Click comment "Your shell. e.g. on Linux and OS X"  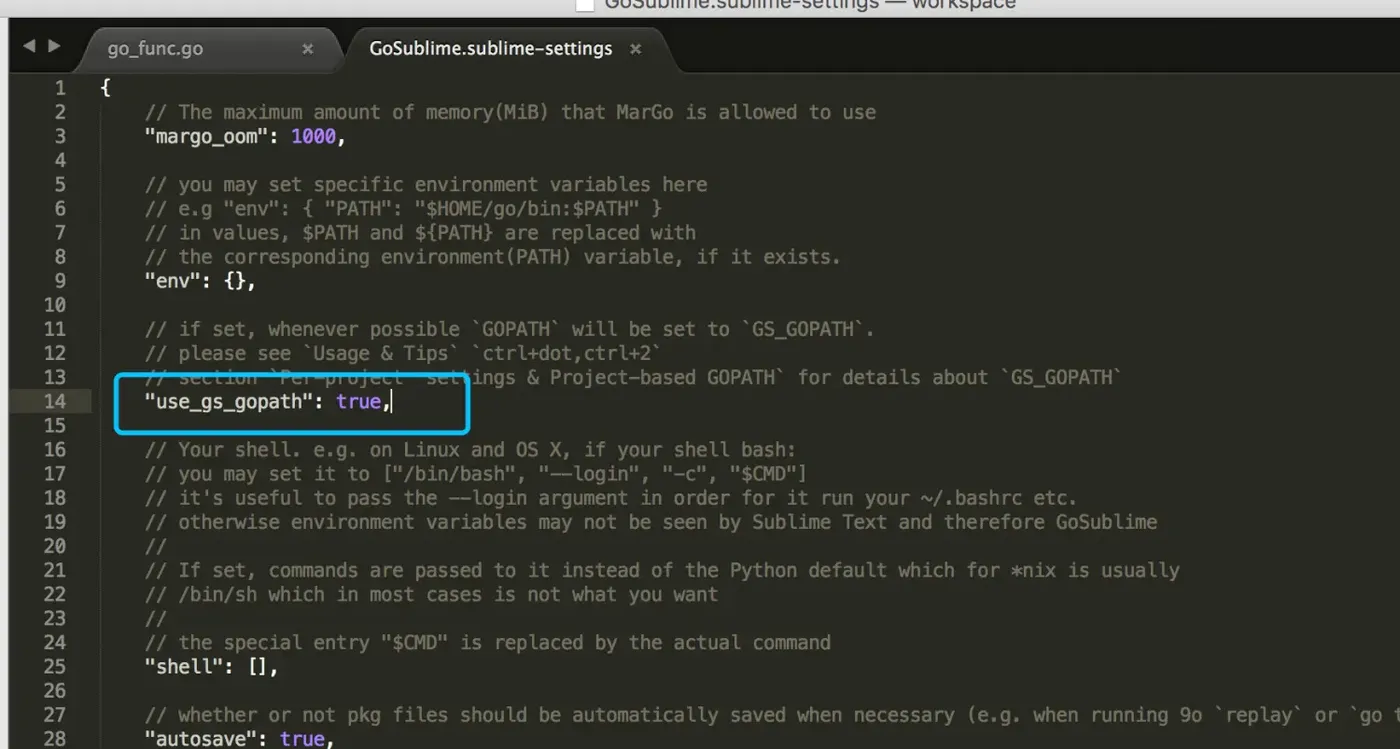(x=470, y=450)
